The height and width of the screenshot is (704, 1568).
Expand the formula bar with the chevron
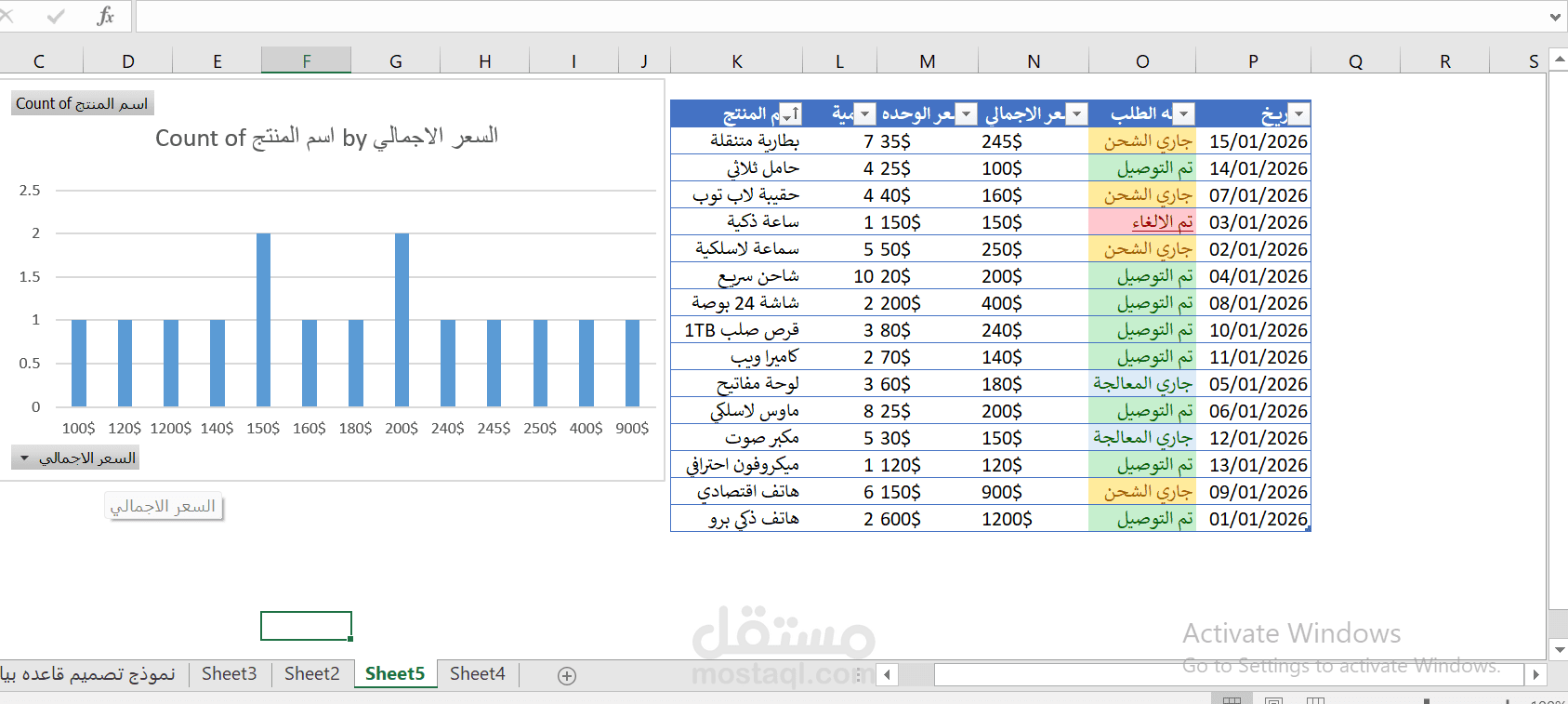[1555, 17]
